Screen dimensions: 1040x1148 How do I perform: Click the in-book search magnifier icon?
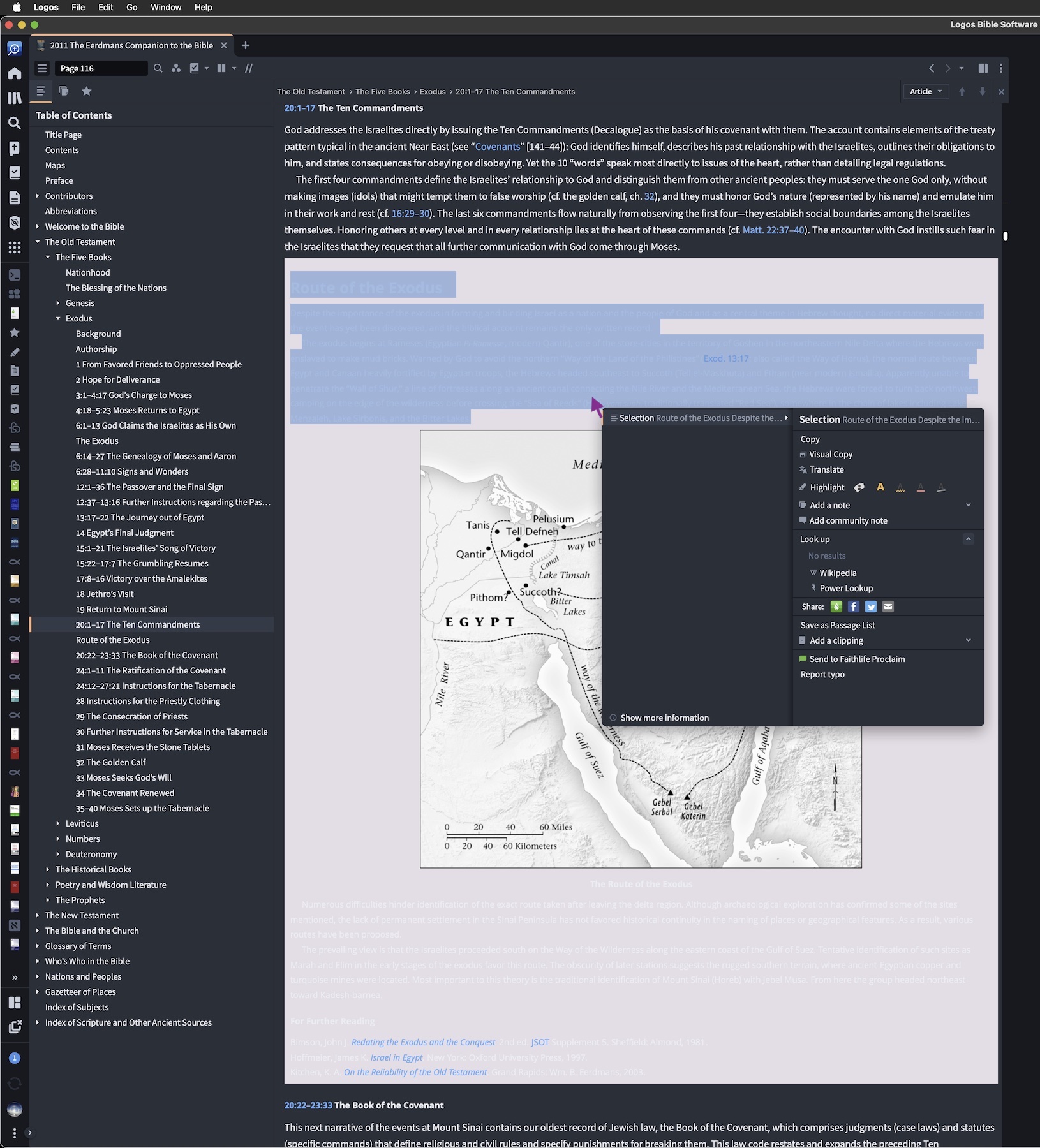point(158,68)
